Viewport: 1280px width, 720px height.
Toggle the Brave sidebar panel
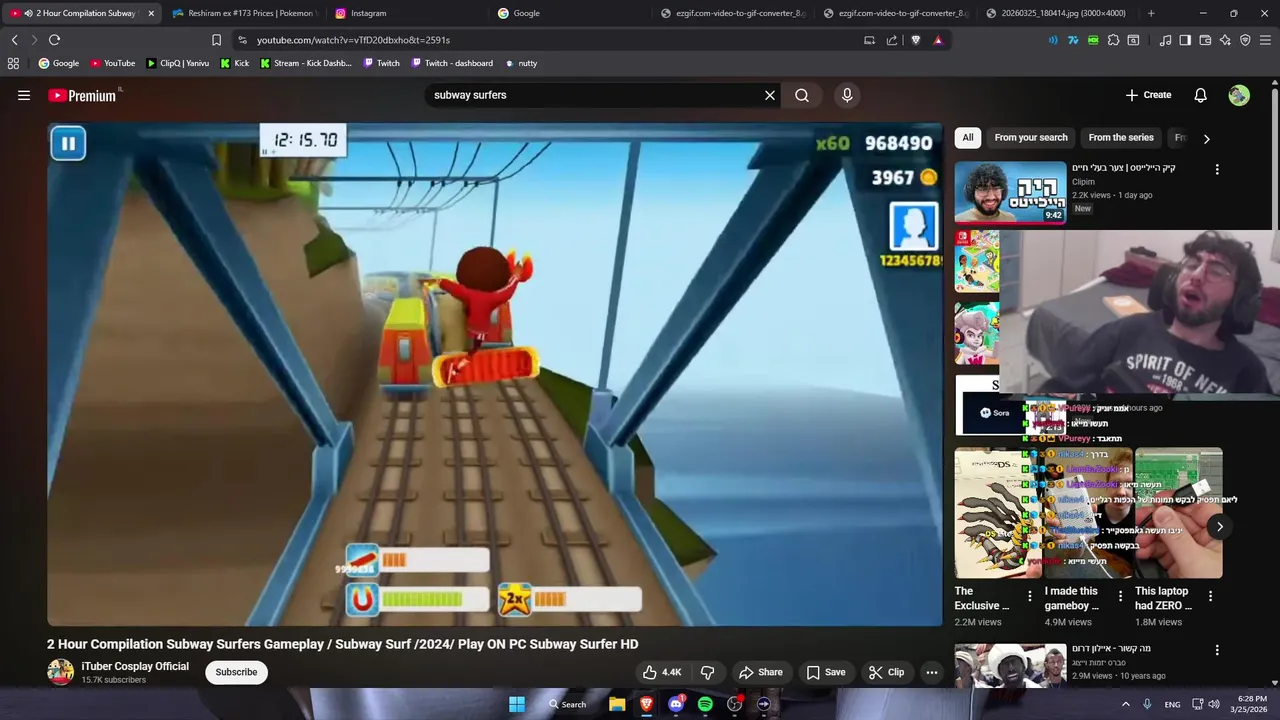[1185, 40]
